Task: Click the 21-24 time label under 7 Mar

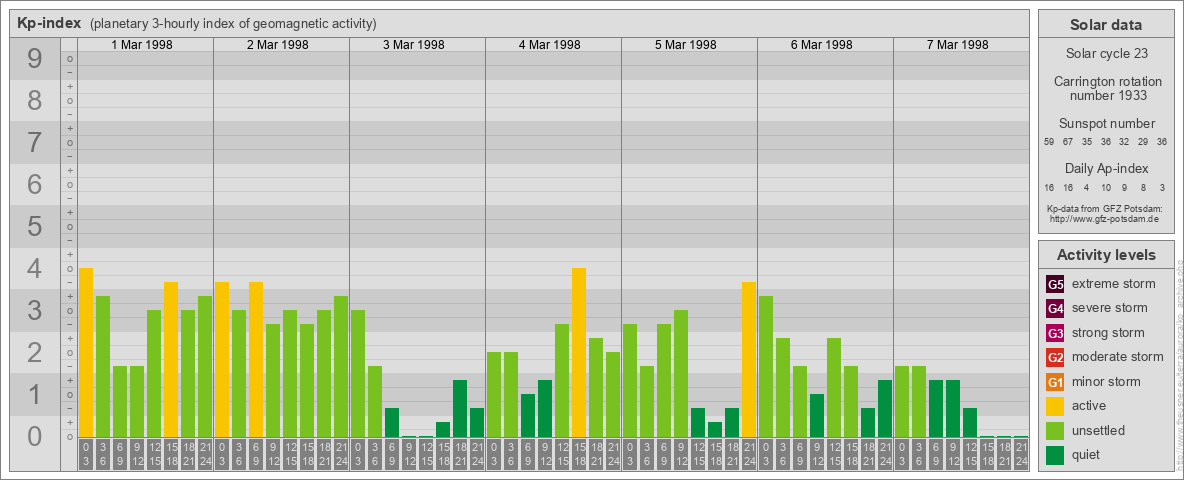Action: pos(1021,454)
